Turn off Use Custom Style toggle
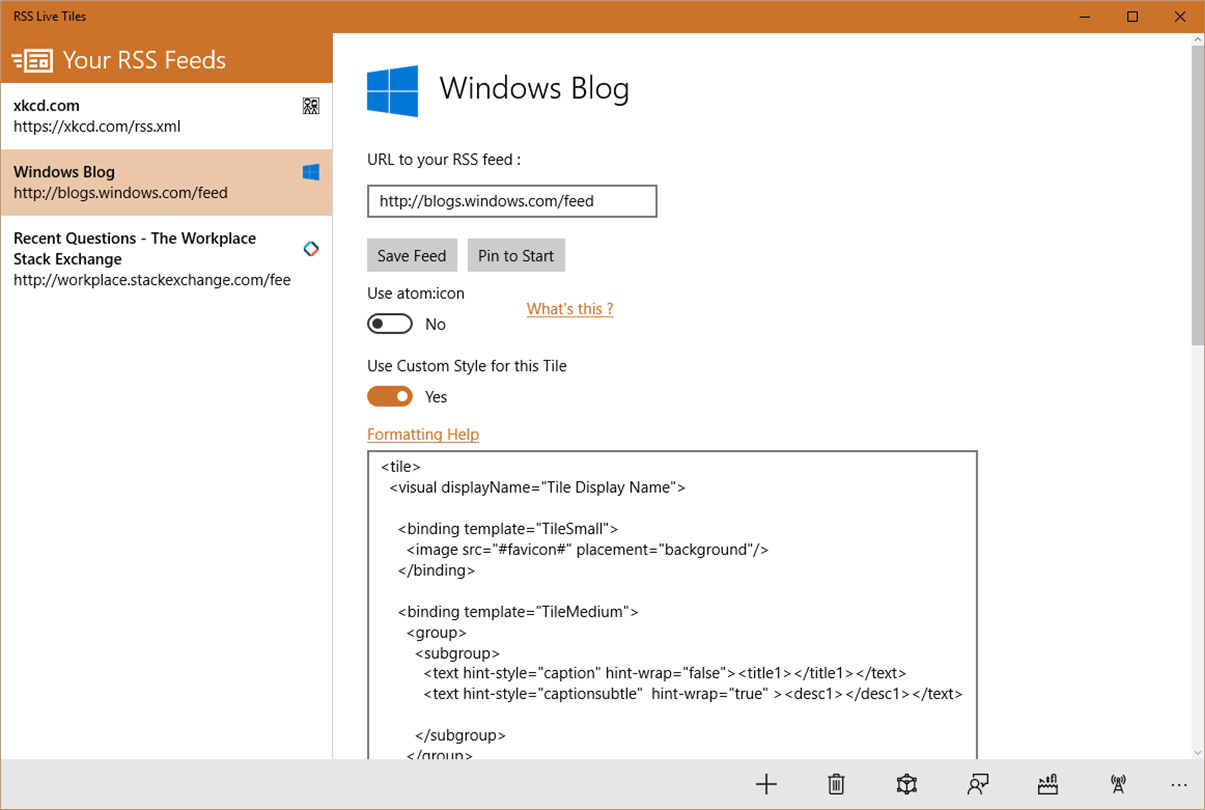 tap(390, 397)
